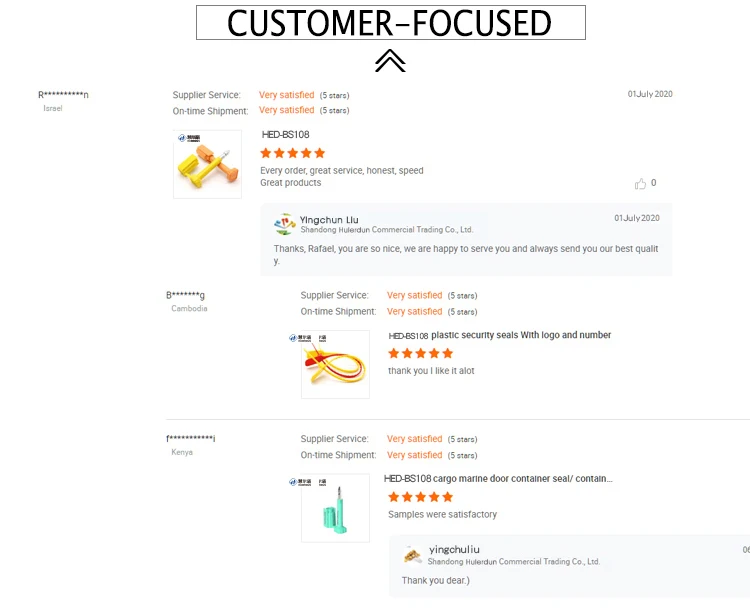
Task: Click reviewer name R**********n from Israel
Action: tap(63, 95)
